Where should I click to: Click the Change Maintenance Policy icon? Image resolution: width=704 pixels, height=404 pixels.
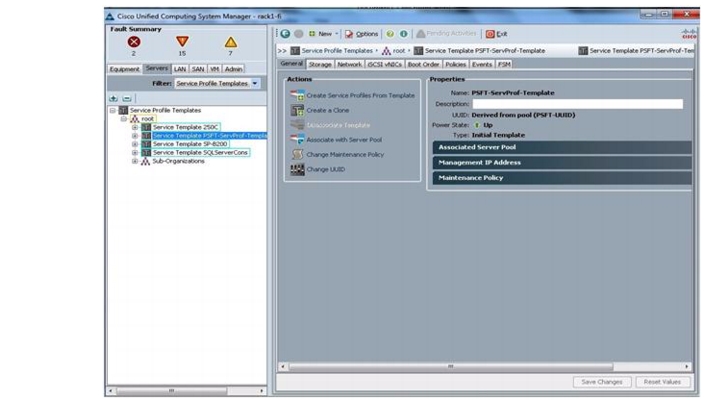click(x=297, y=154)
